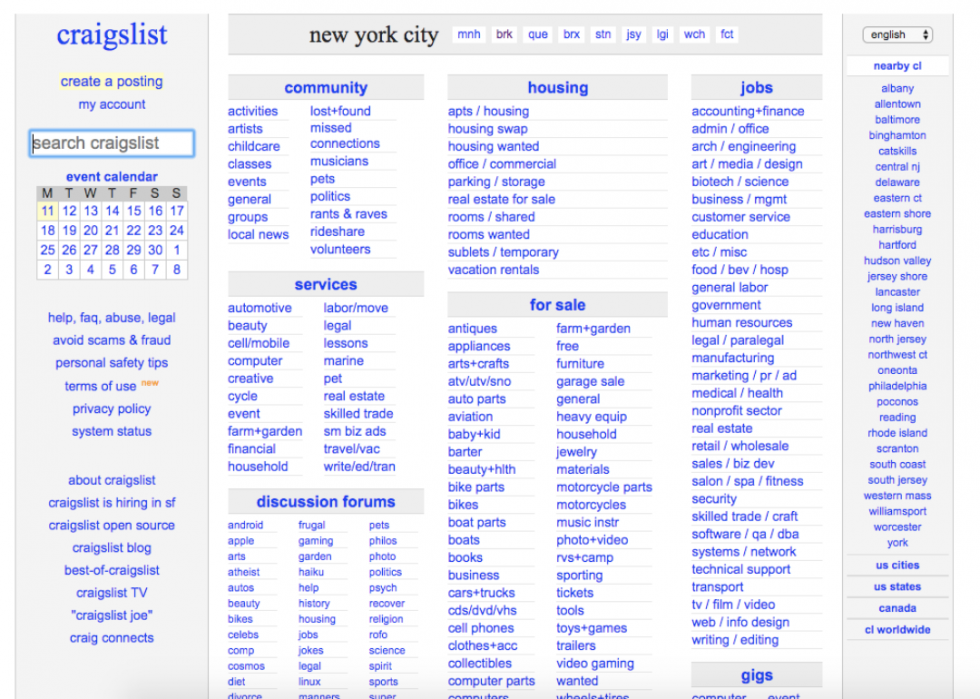The width and height of the screenshot is (980, 699).
Task: Open the craigslist logo home link
Action: point(112,34)
